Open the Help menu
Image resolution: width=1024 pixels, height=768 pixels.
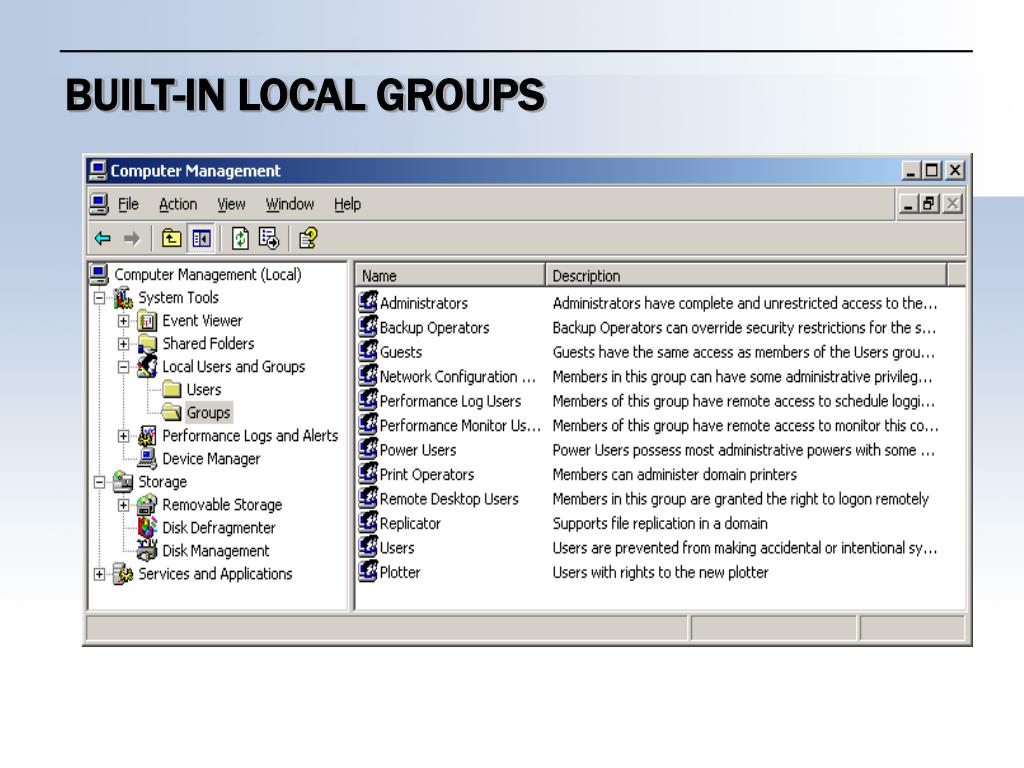pos(347,204)
